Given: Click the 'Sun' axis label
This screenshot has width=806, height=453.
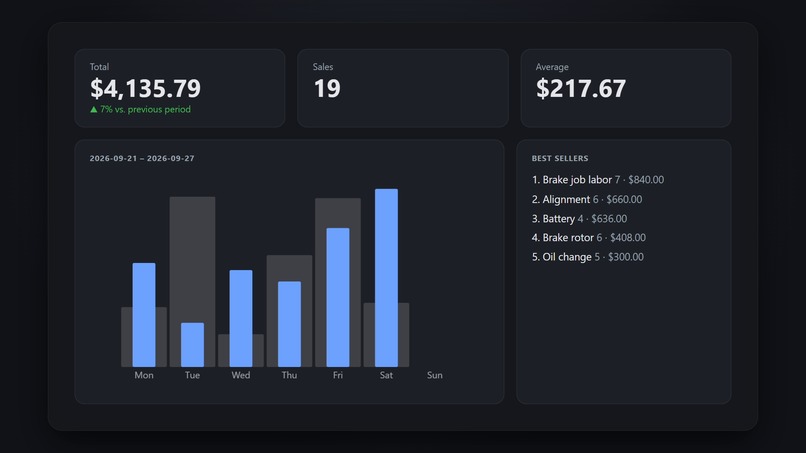Looking at the screenshot, I should click(x=434, y=375).
